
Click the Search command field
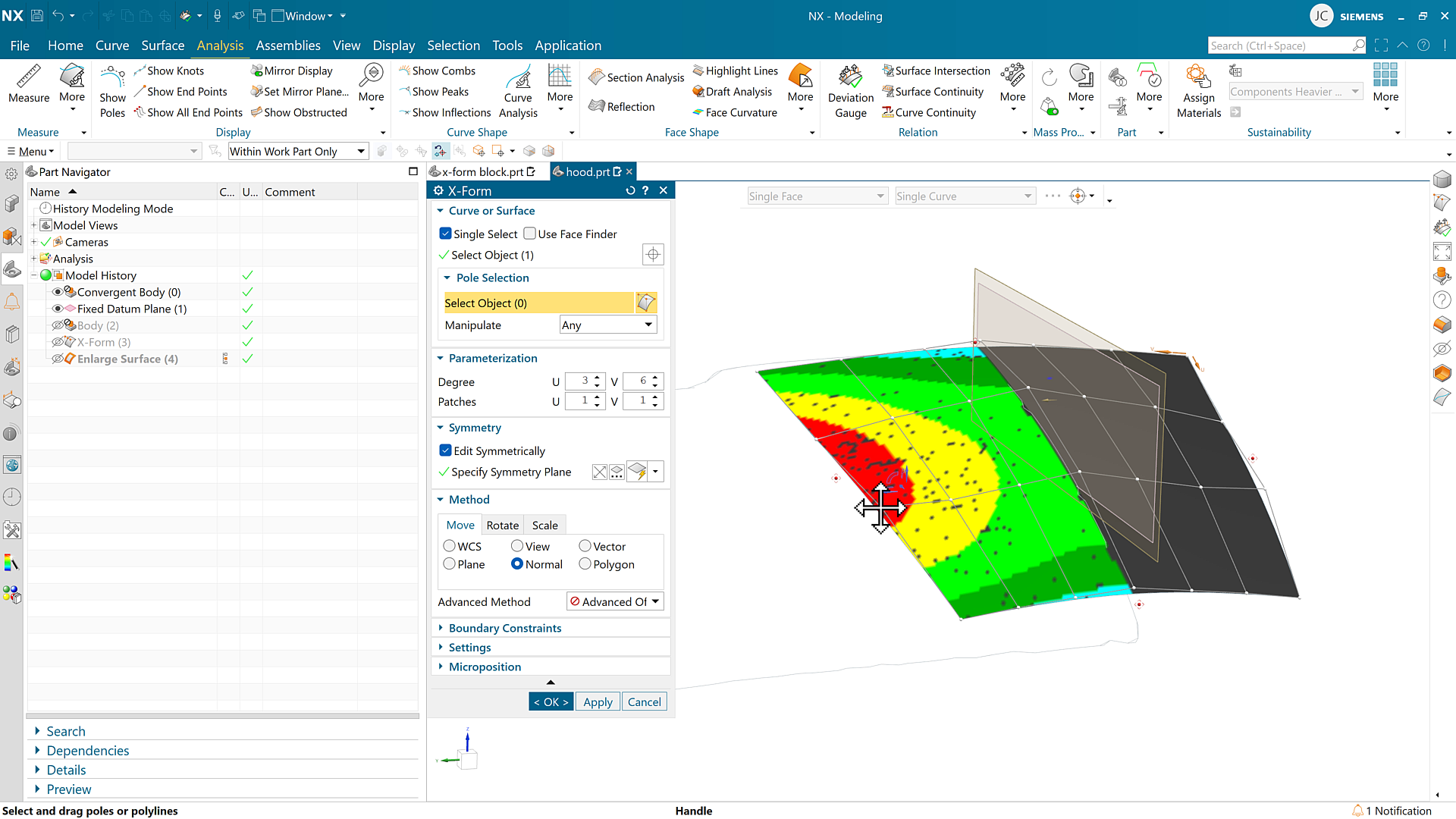(1280, 45)
